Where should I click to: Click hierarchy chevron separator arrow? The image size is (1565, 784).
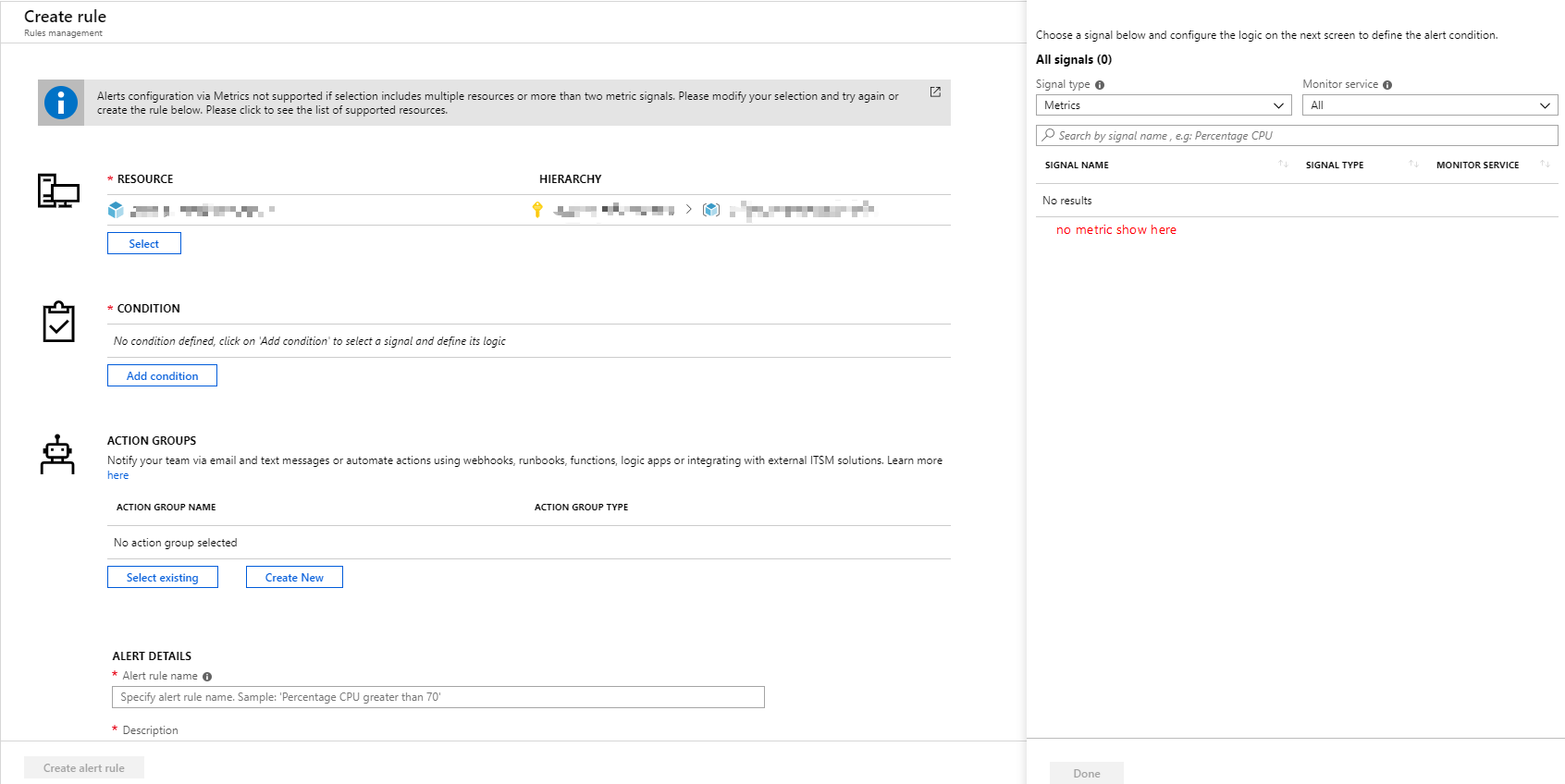pyautogui.click(x=688, y=209)
